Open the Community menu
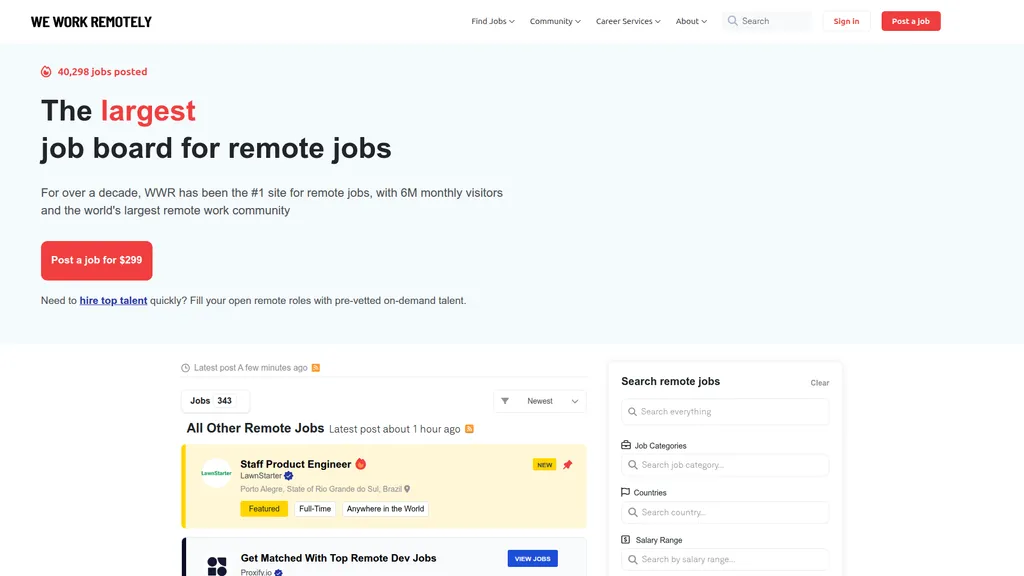This screenshot has width=1024, height=576. 555,21
